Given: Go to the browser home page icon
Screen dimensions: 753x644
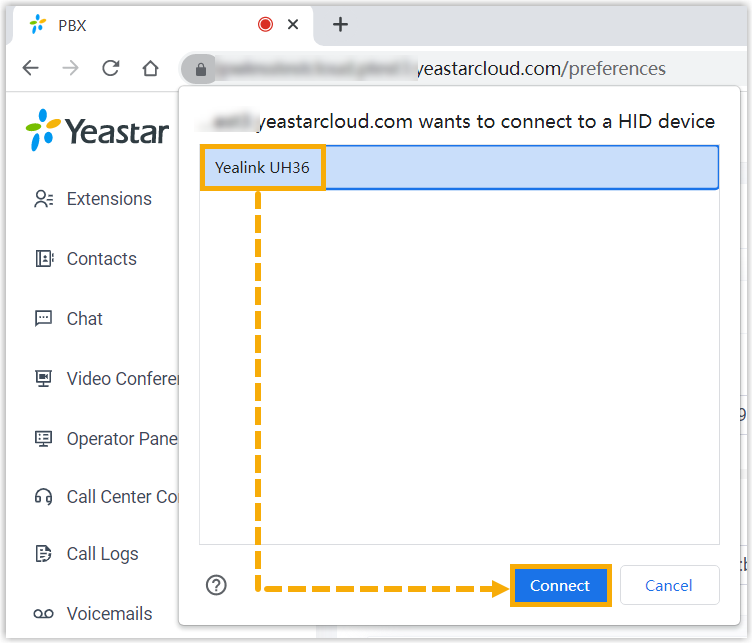Looking at the screenshot, I should (150, 68).
